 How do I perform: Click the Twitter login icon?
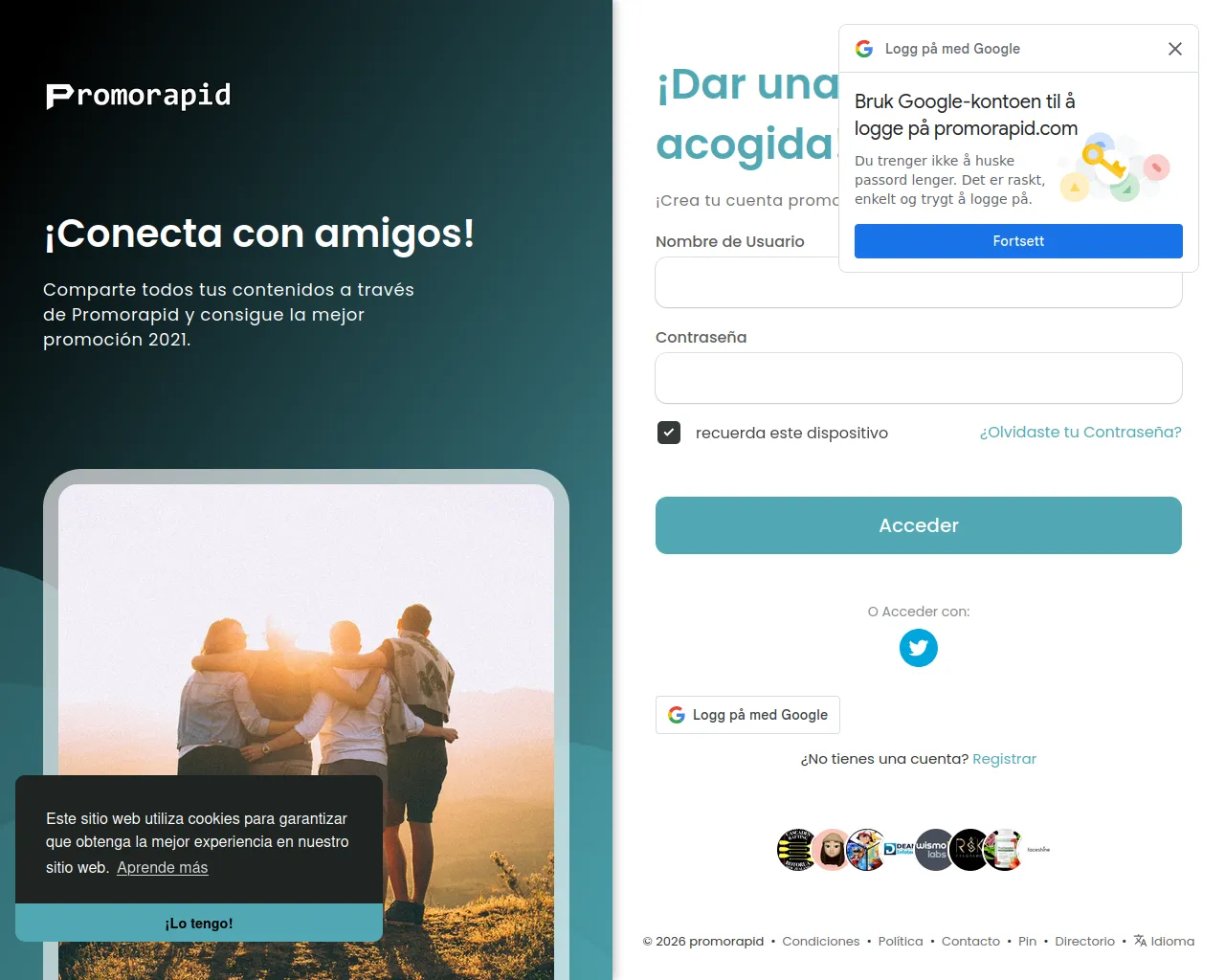[918, 648]
